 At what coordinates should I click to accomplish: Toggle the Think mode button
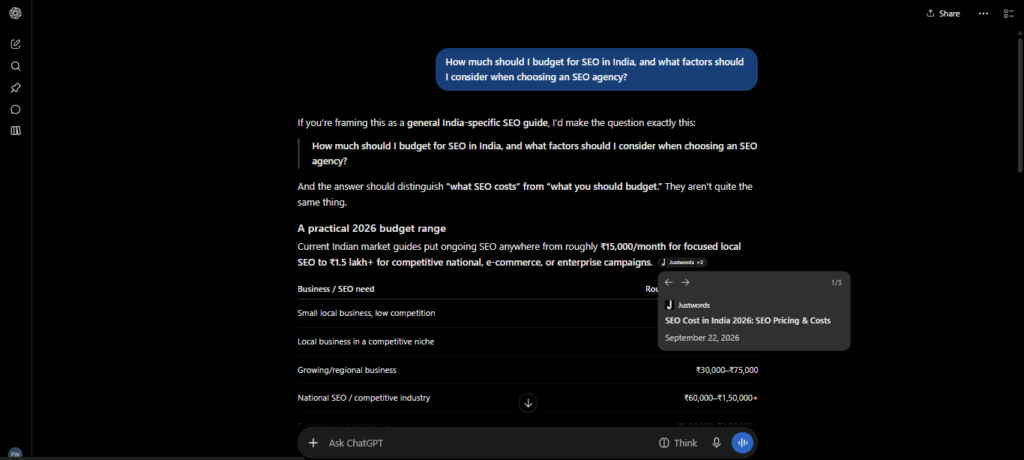point(678,443)
